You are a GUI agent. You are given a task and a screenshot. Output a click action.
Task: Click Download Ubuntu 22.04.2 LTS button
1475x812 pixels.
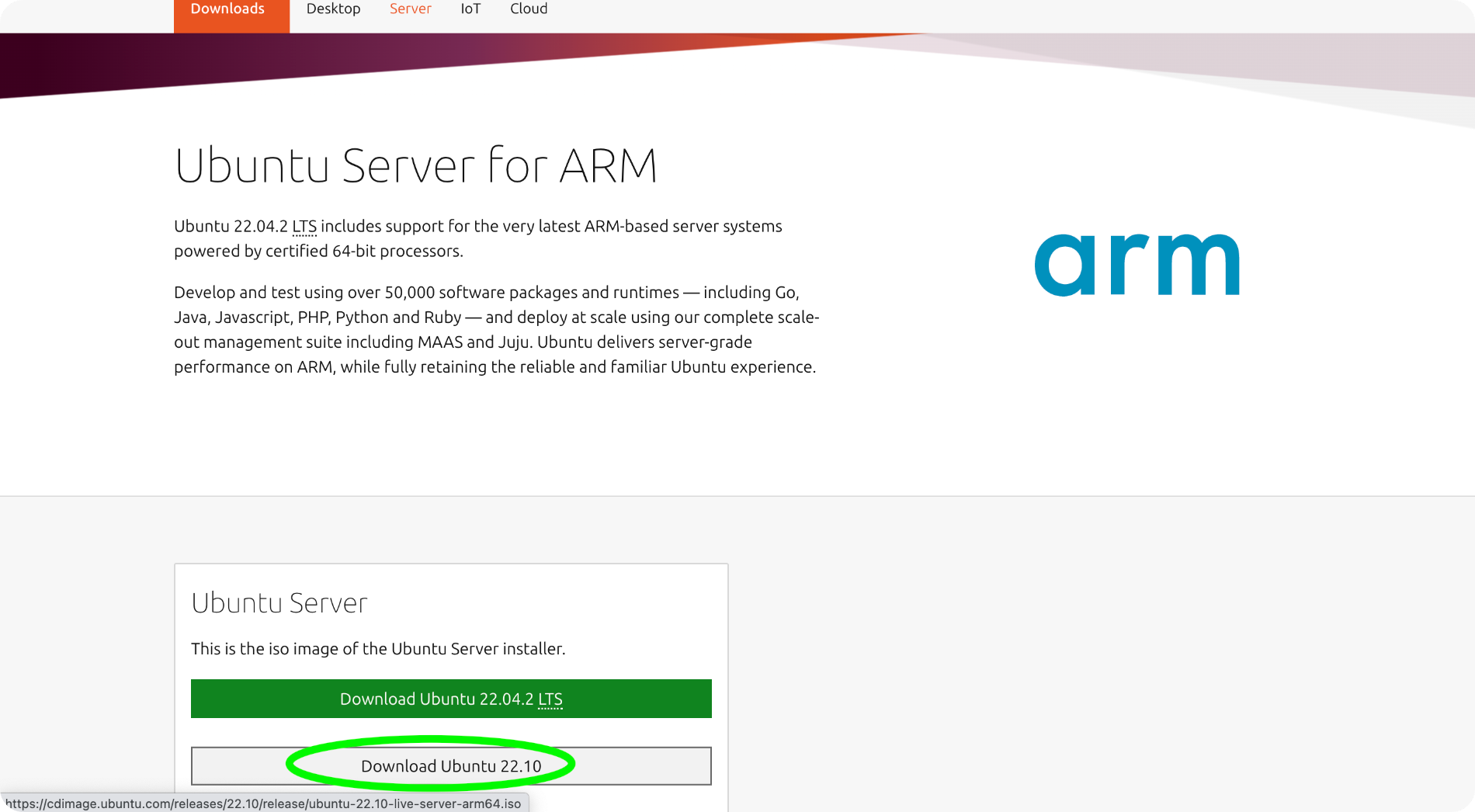451,699
